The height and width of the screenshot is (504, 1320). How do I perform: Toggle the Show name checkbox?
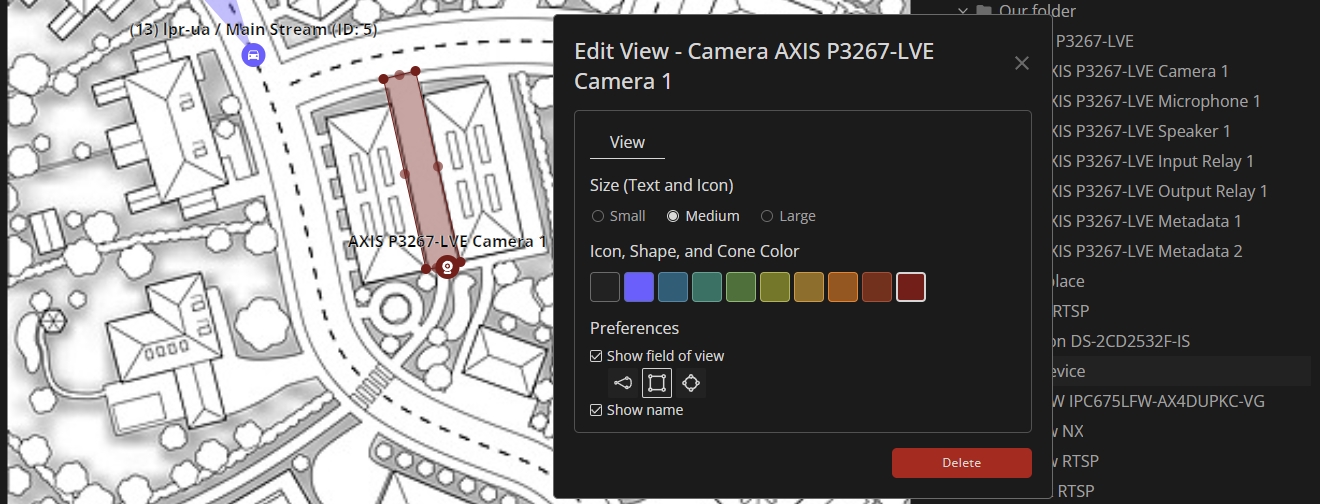pos(596,410)
